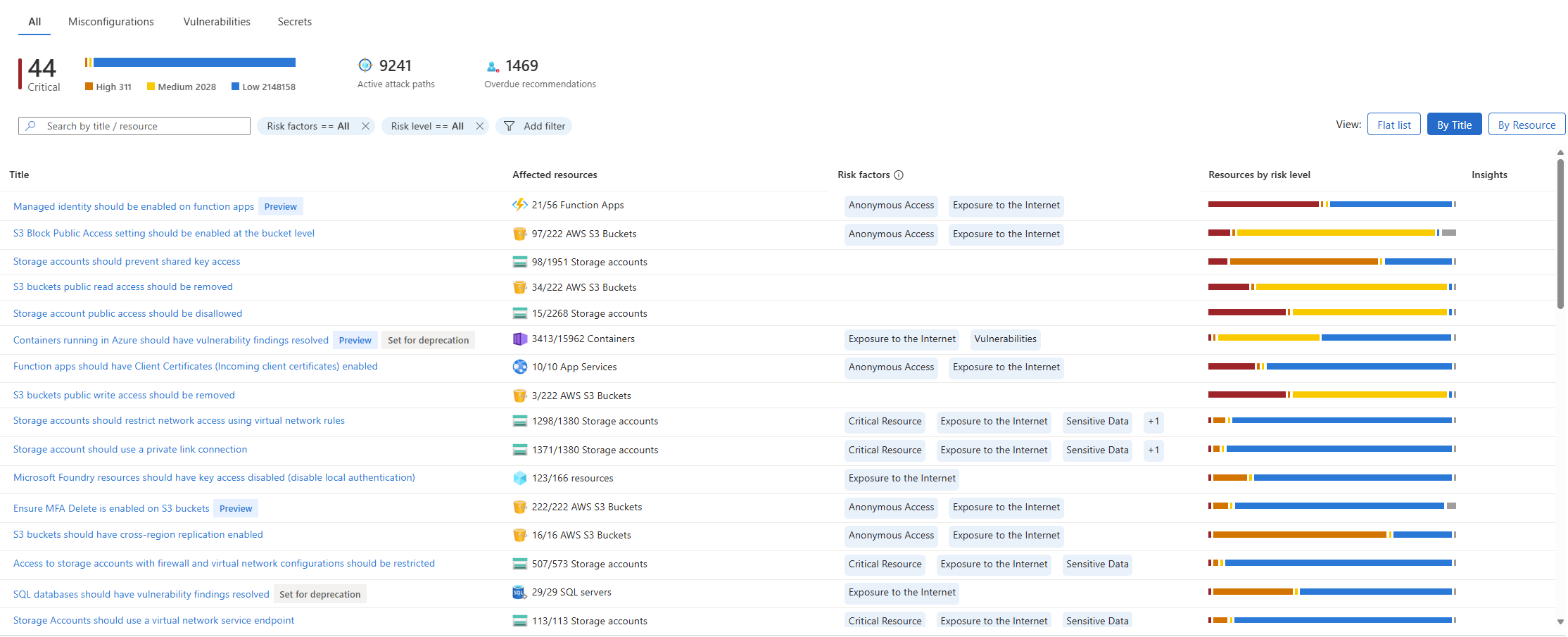This screenshot has height=637, width=1568.
Task: Click the scrollbar's down arrow
Action: click(1560, 622)
